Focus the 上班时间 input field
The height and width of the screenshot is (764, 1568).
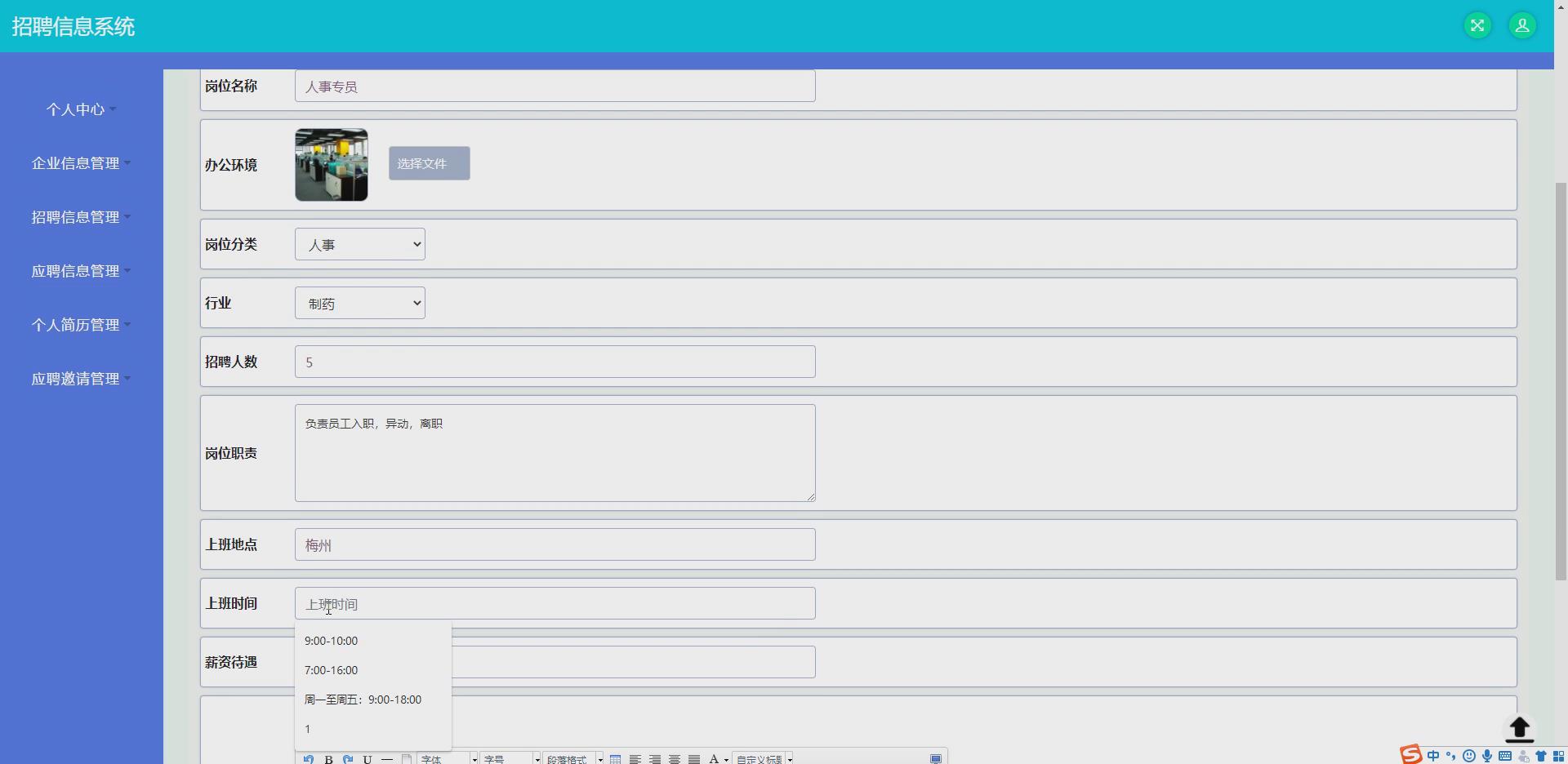click(555, 603)
